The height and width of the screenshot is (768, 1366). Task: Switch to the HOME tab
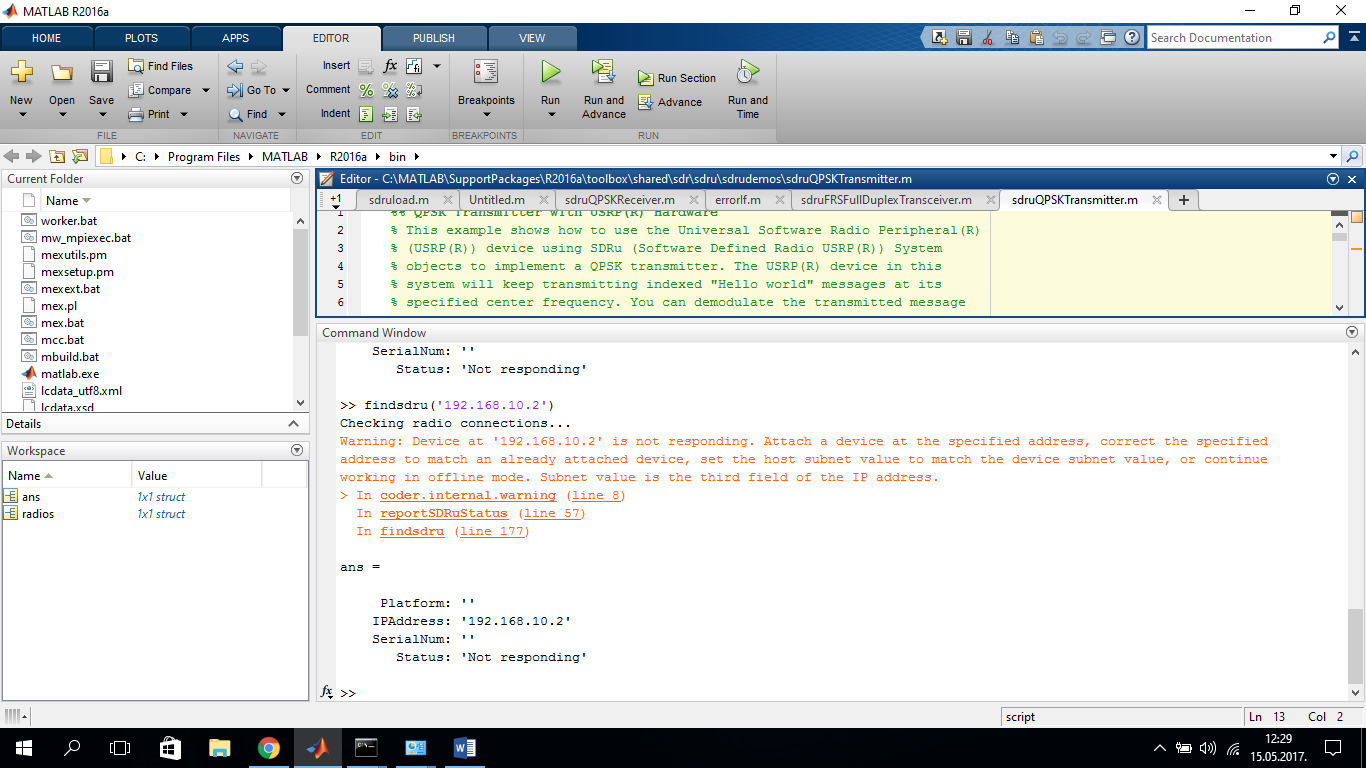tap(47, 38)
